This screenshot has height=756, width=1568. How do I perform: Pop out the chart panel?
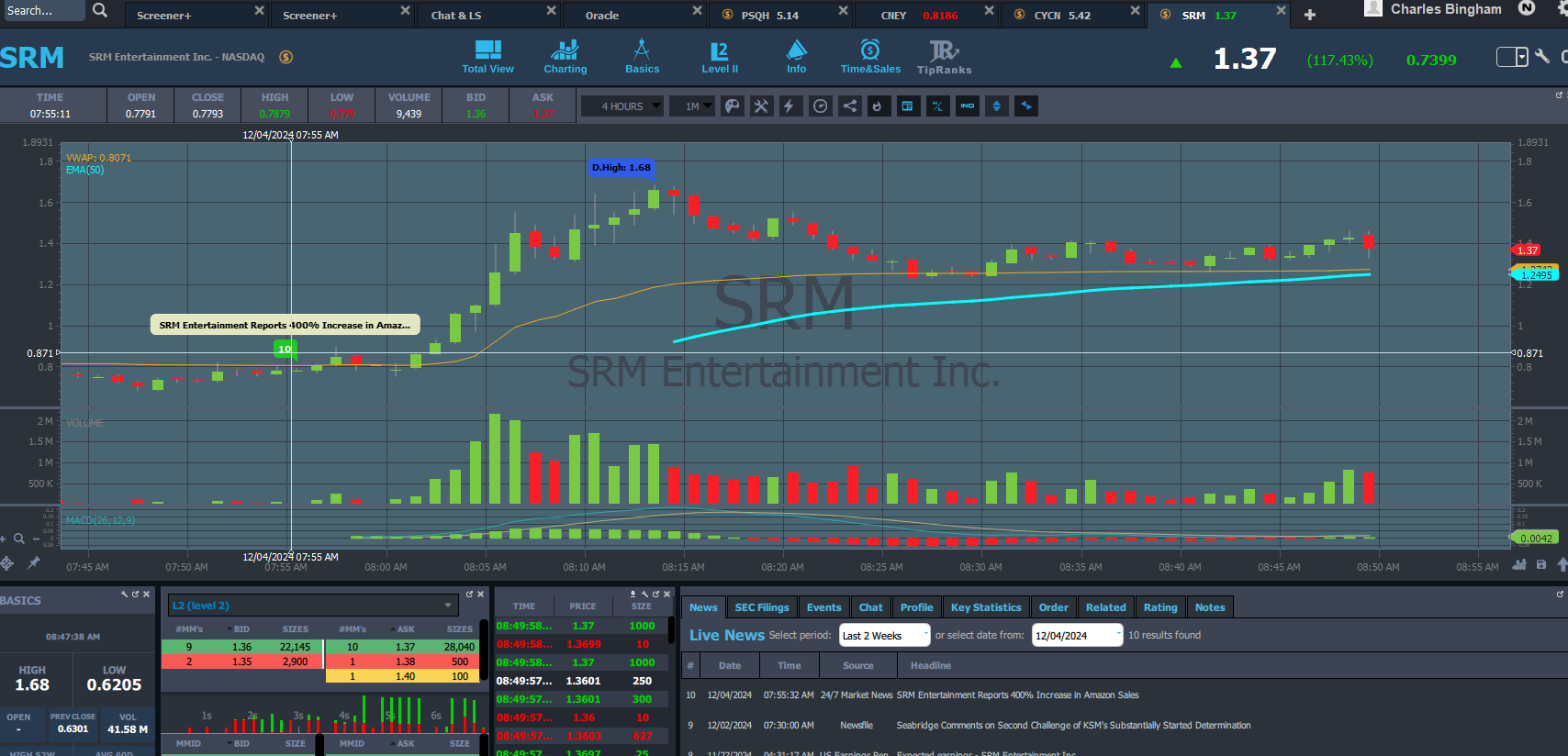tap(1559, 94)
